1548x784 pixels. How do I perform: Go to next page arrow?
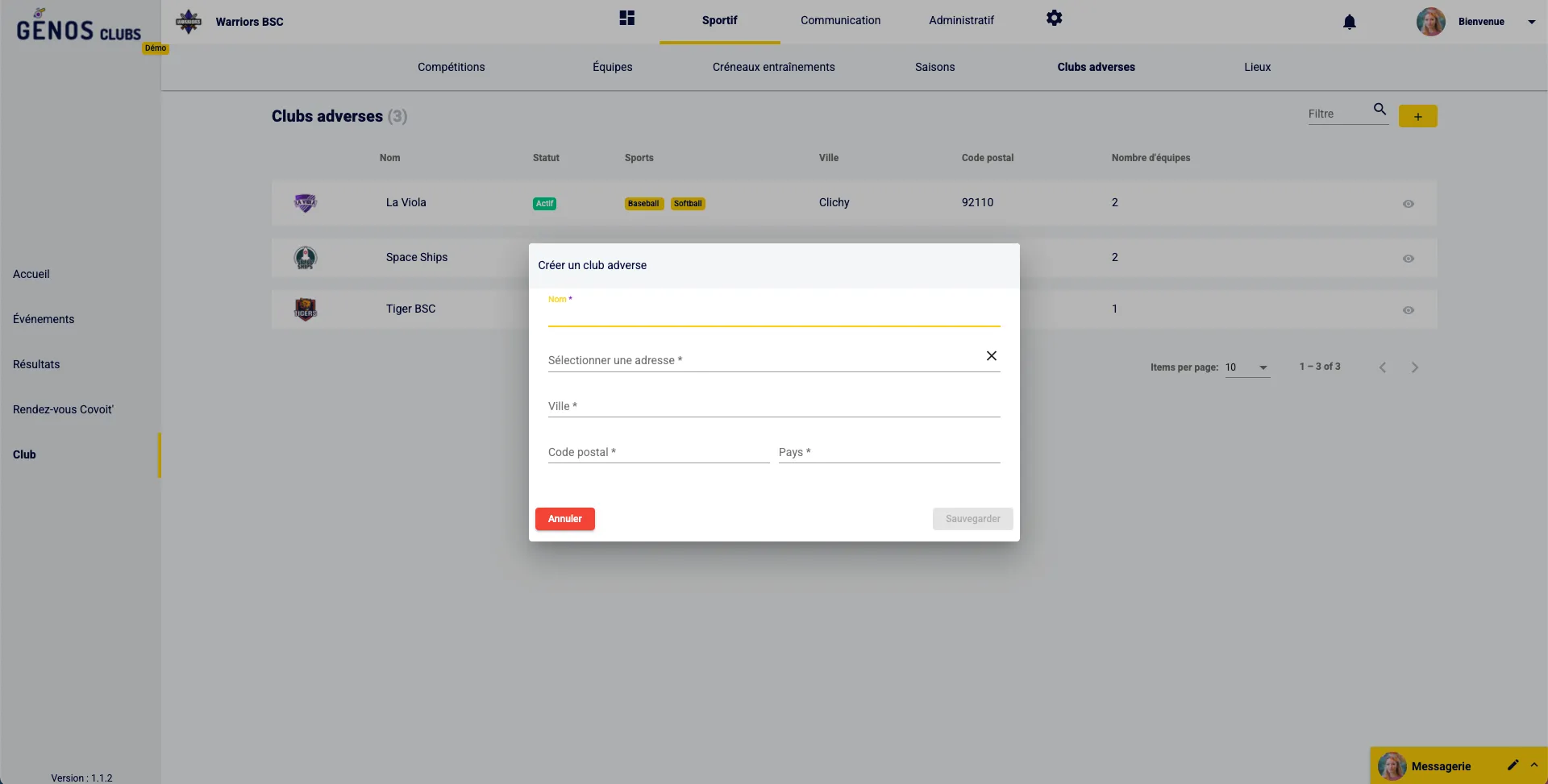1414,367
